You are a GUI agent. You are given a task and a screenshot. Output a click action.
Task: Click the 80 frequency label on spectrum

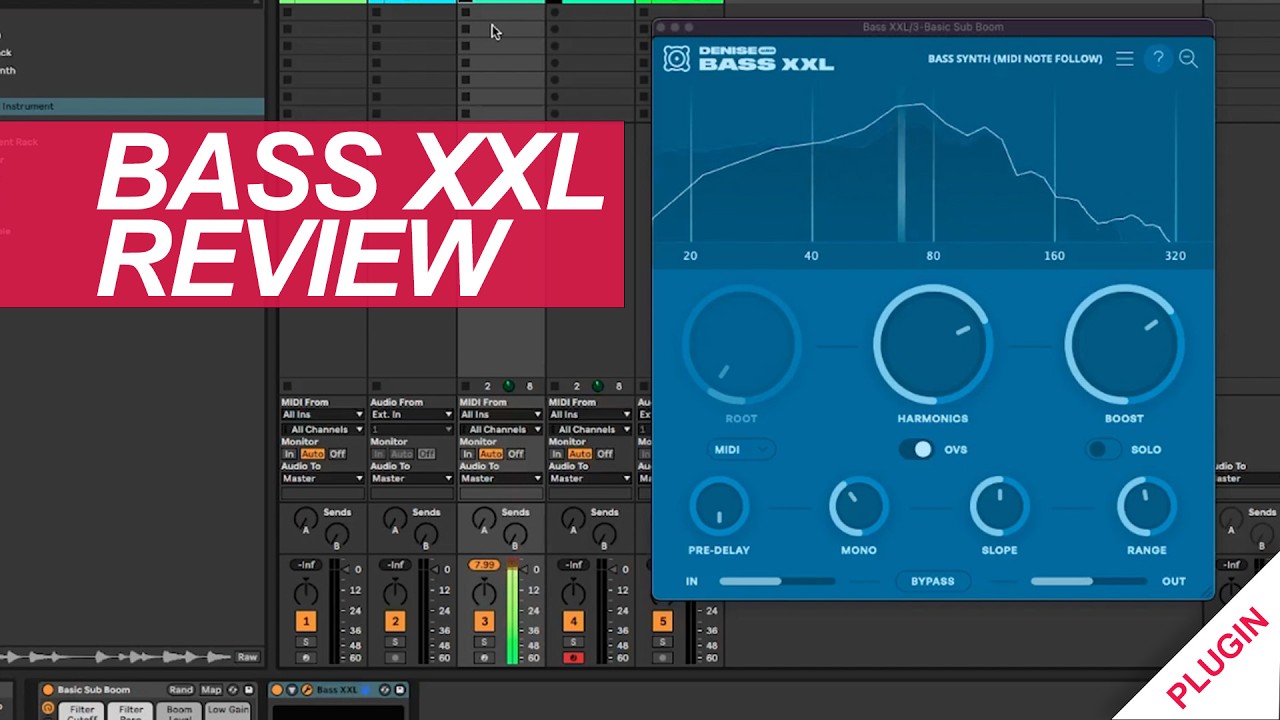coord(933,256)
